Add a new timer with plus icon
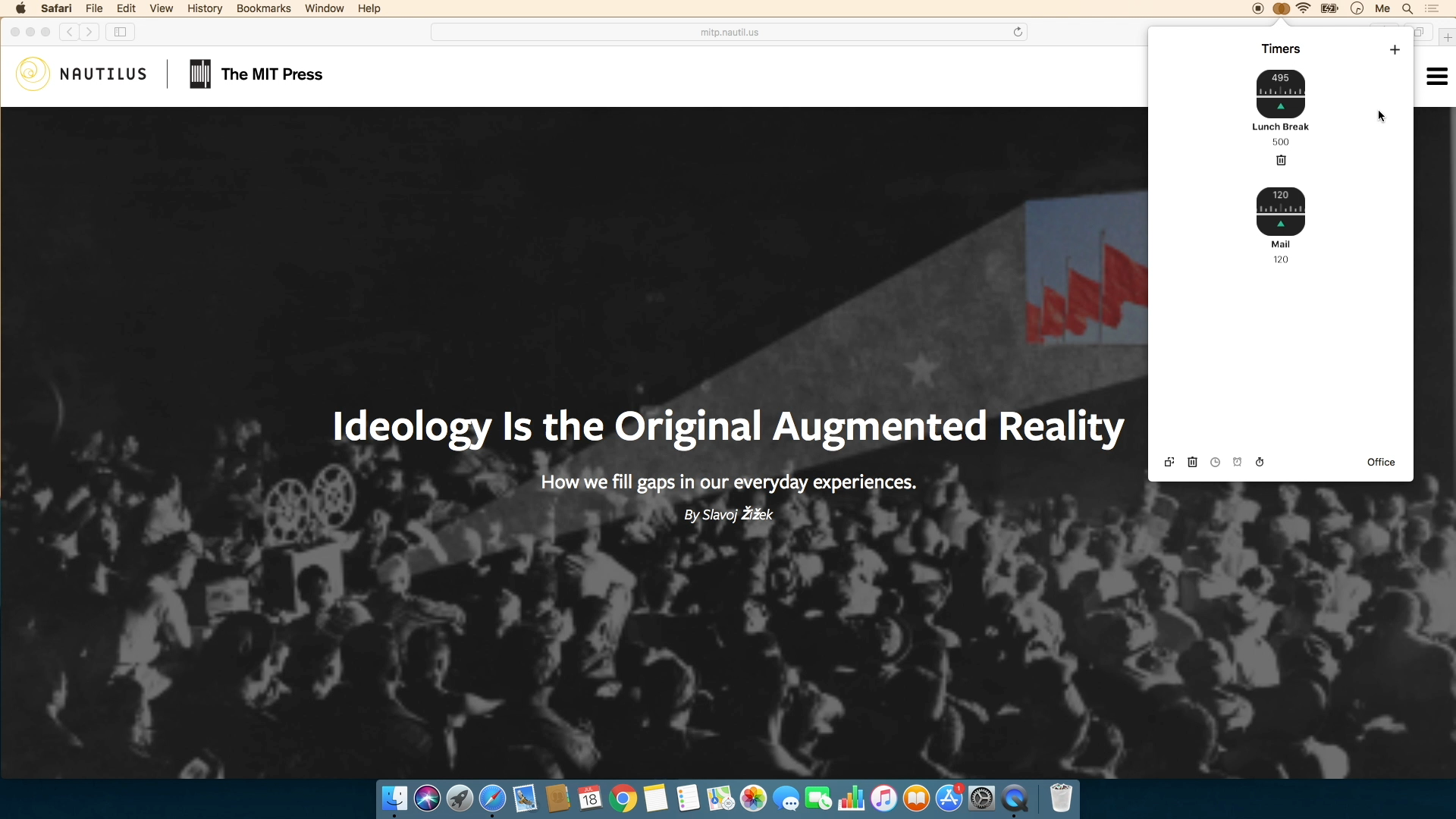 click(1394, 49)
